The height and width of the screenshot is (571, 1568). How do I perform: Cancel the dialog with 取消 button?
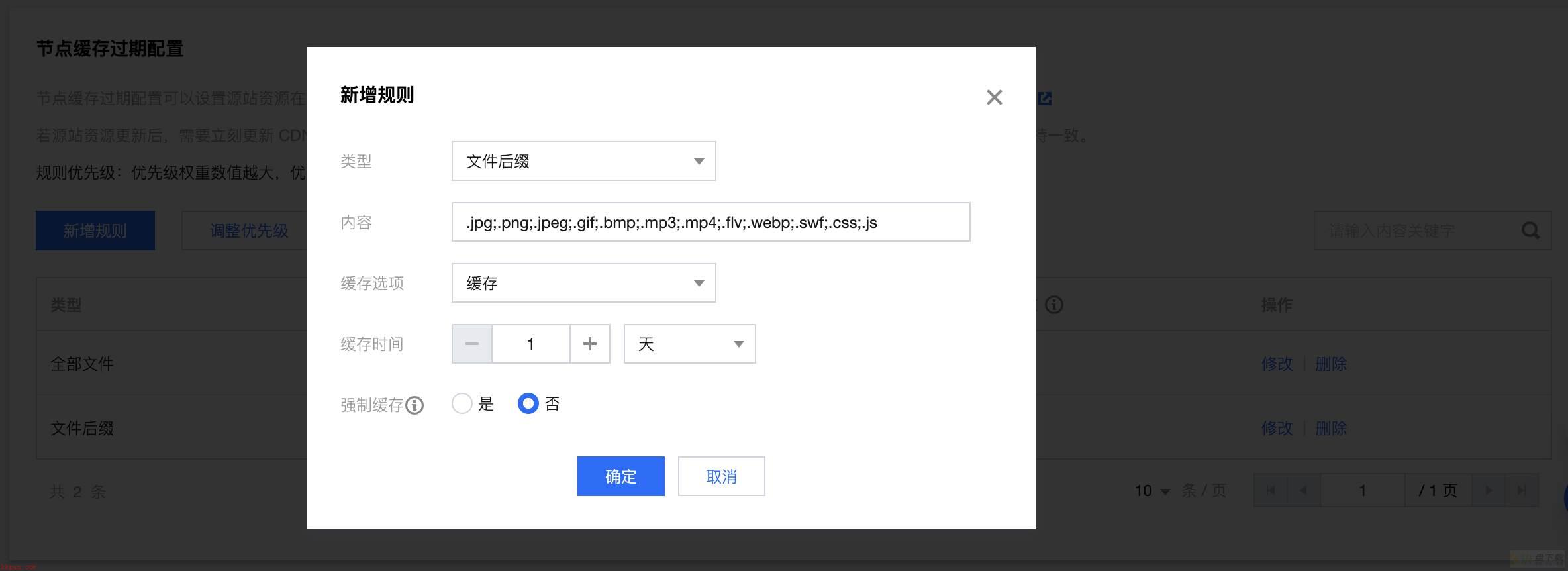coord(721,476)
